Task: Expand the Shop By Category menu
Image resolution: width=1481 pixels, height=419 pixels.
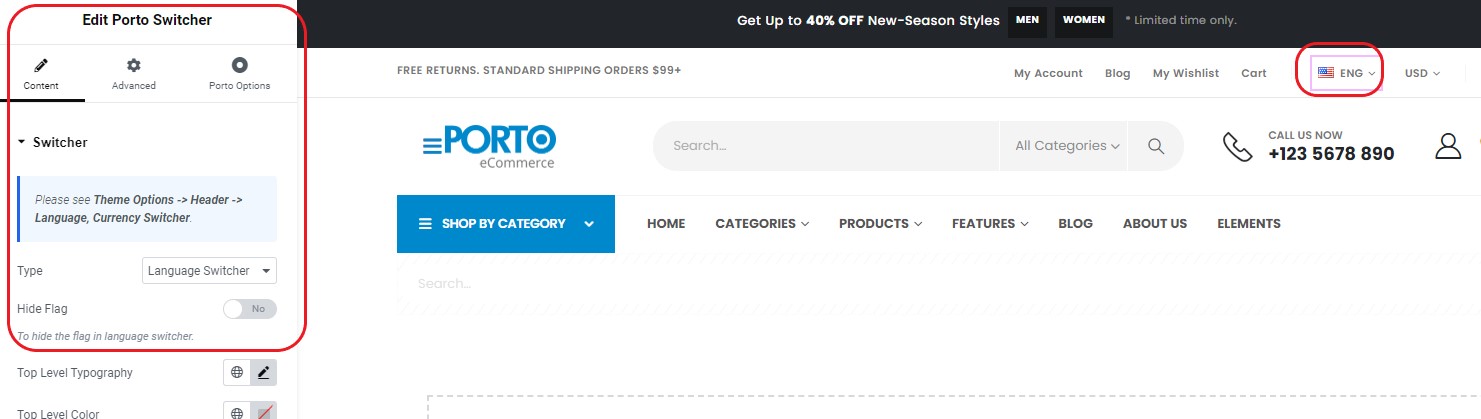Action: pos(506,224)
